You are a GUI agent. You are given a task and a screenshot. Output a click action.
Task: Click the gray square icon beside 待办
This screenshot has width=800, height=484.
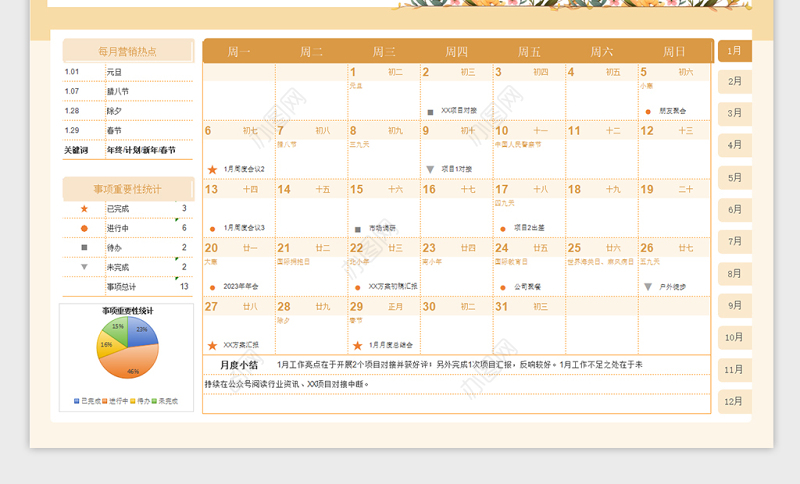pos(84,247)
